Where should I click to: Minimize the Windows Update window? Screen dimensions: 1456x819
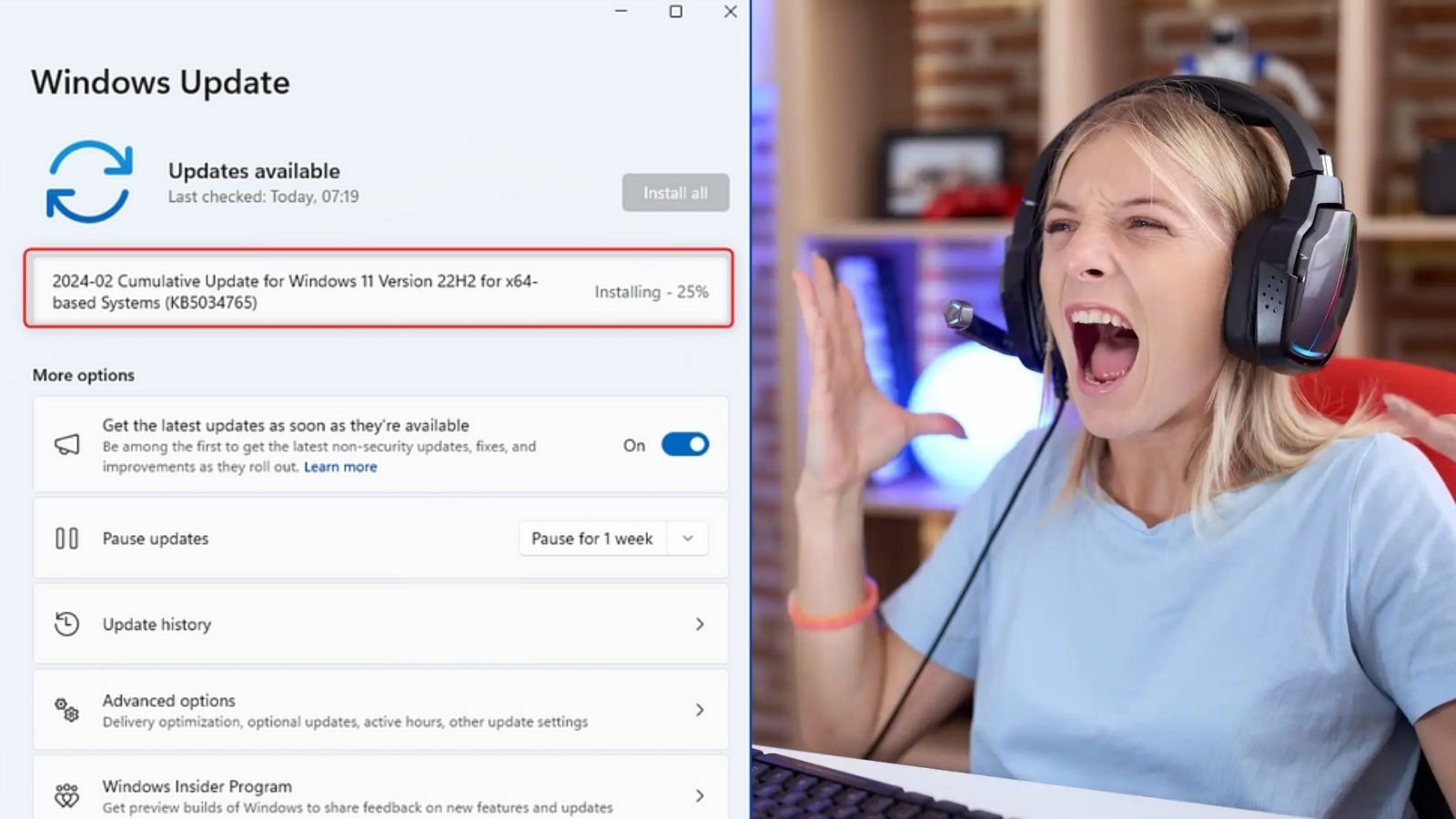[621, 12]
